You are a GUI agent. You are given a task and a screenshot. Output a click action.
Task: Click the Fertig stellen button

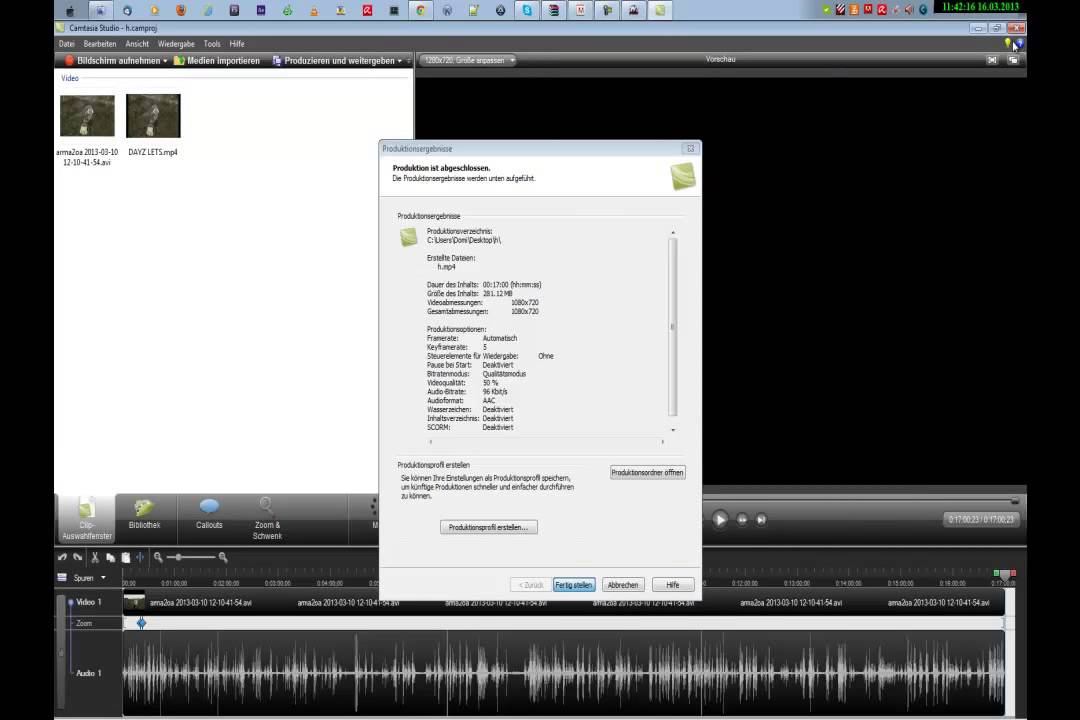tap(574, 585)
